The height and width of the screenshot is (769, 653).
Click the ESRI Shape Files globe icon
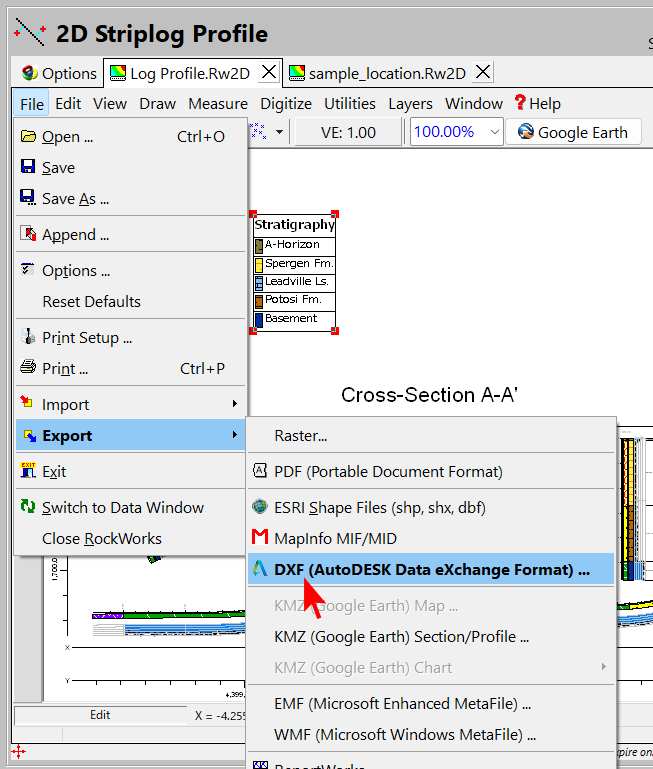tap(260, 507)
